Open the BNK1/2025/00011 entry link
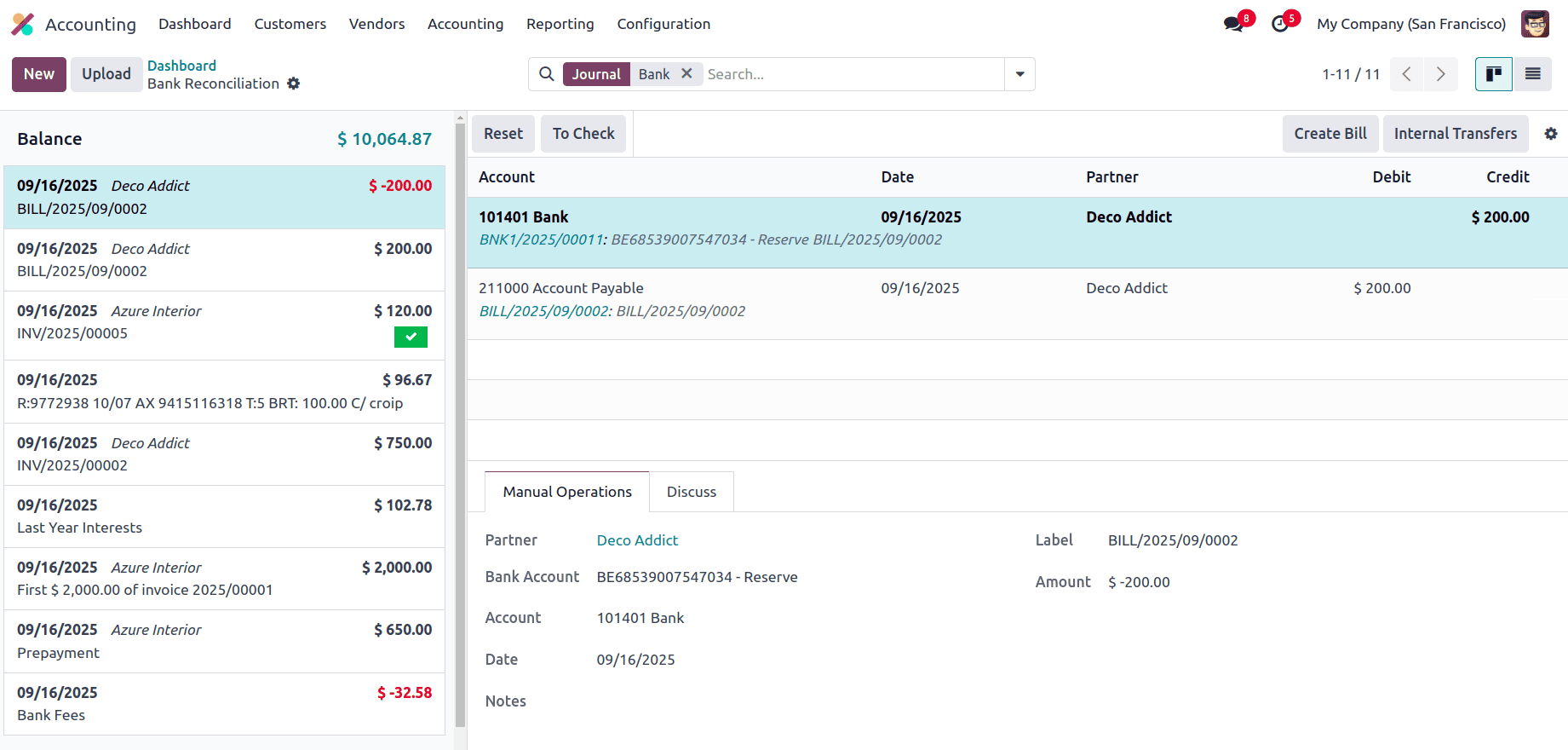The height and width of the screenshot is (750, 1568). pyautogui.click(x=542, y=239)
